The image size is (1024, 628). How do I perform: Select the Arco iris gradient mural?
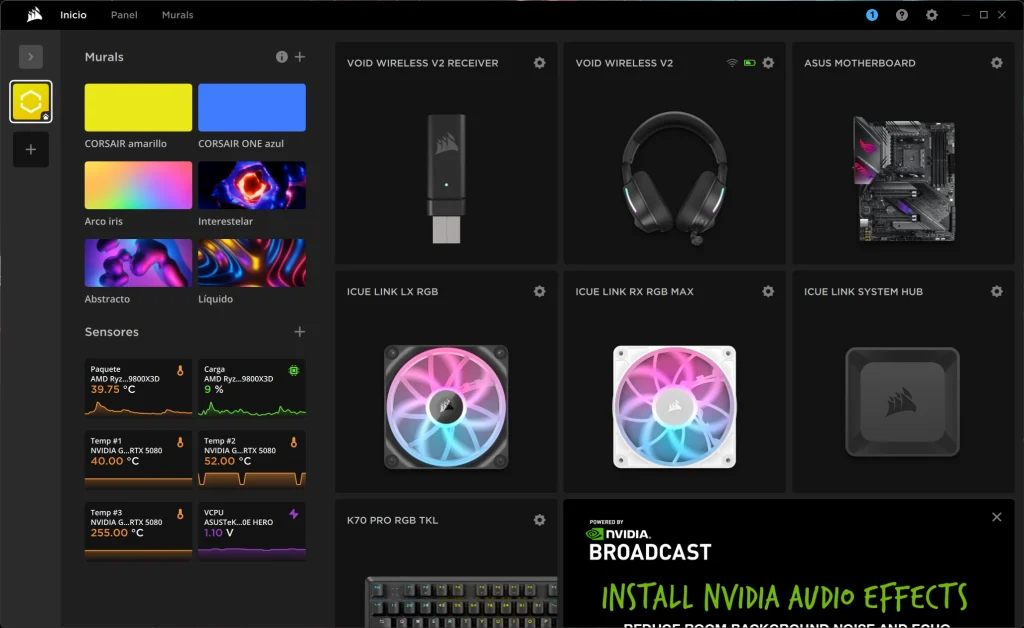[x=138, y=185]
